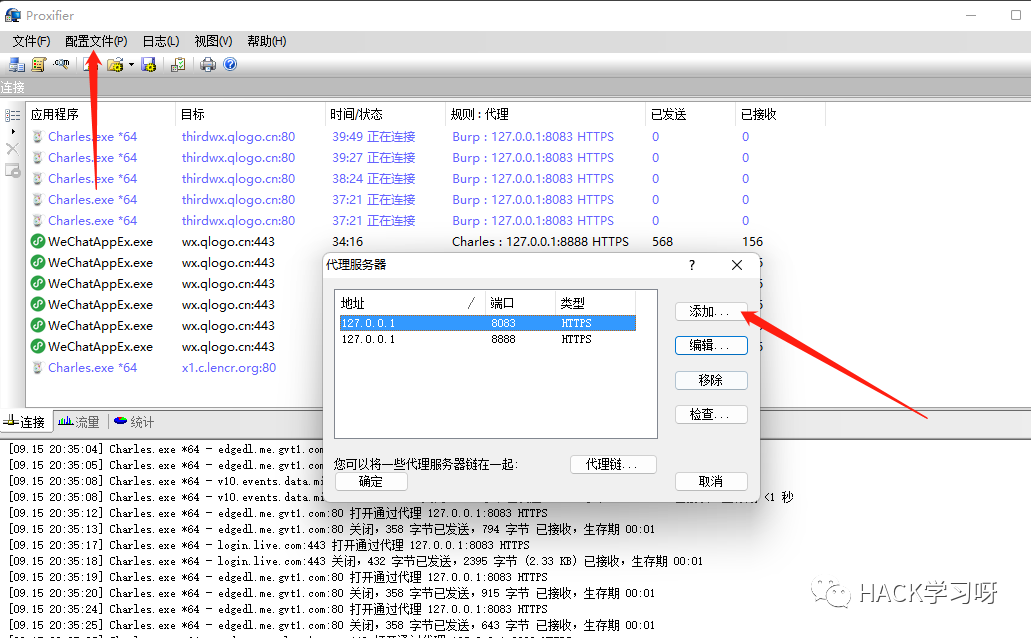The width and height of the screenshot is (1031, 638).
Task: Click the gray X icon in the left strip
Action: pyautogui.click(x=12, y=149)
